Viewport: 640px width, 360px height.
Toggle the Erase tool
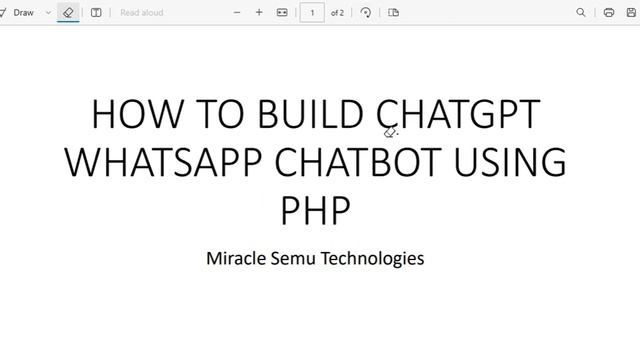(68, 13)
